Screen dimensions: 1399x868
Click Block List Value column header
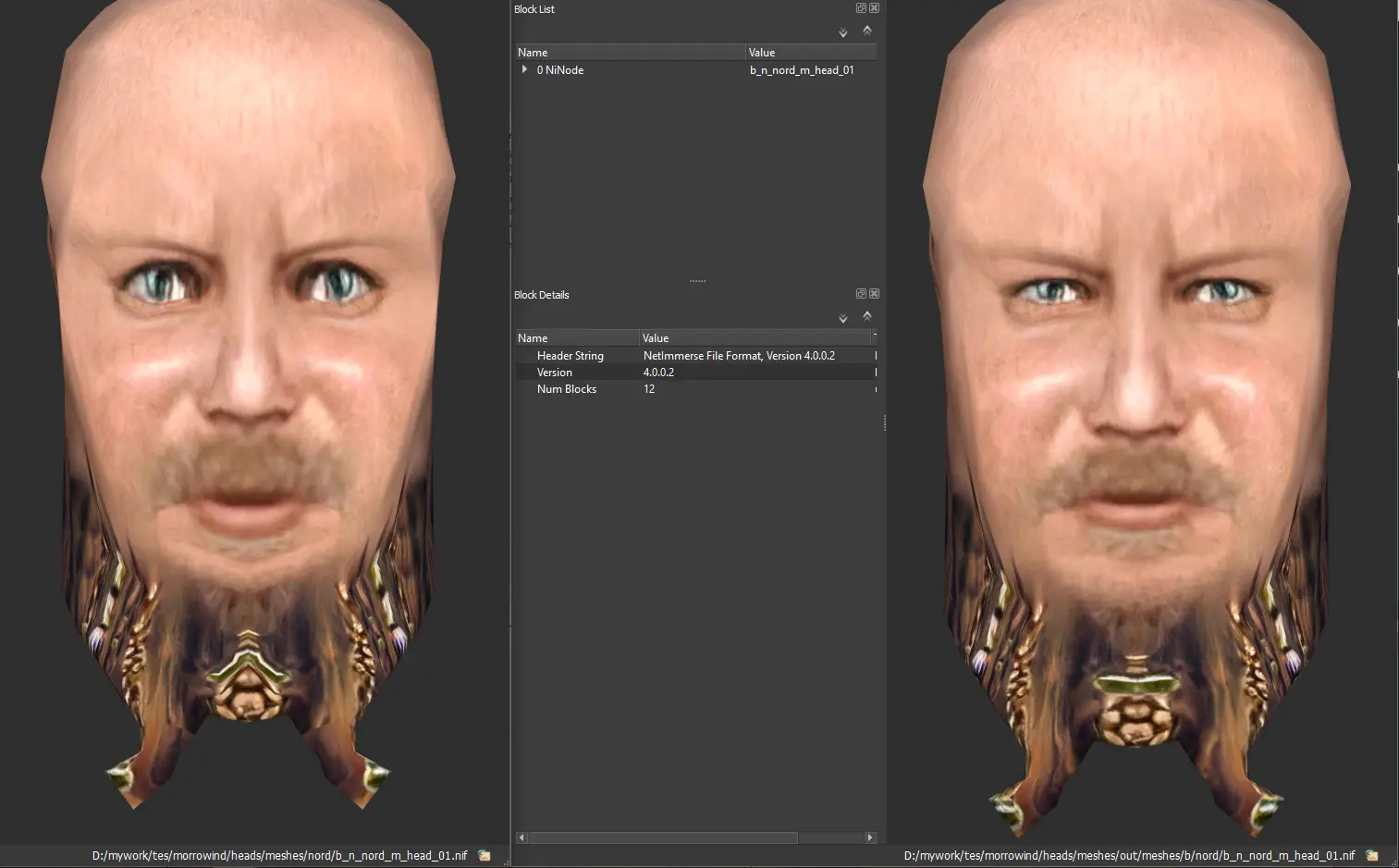(x=811, y=53)
